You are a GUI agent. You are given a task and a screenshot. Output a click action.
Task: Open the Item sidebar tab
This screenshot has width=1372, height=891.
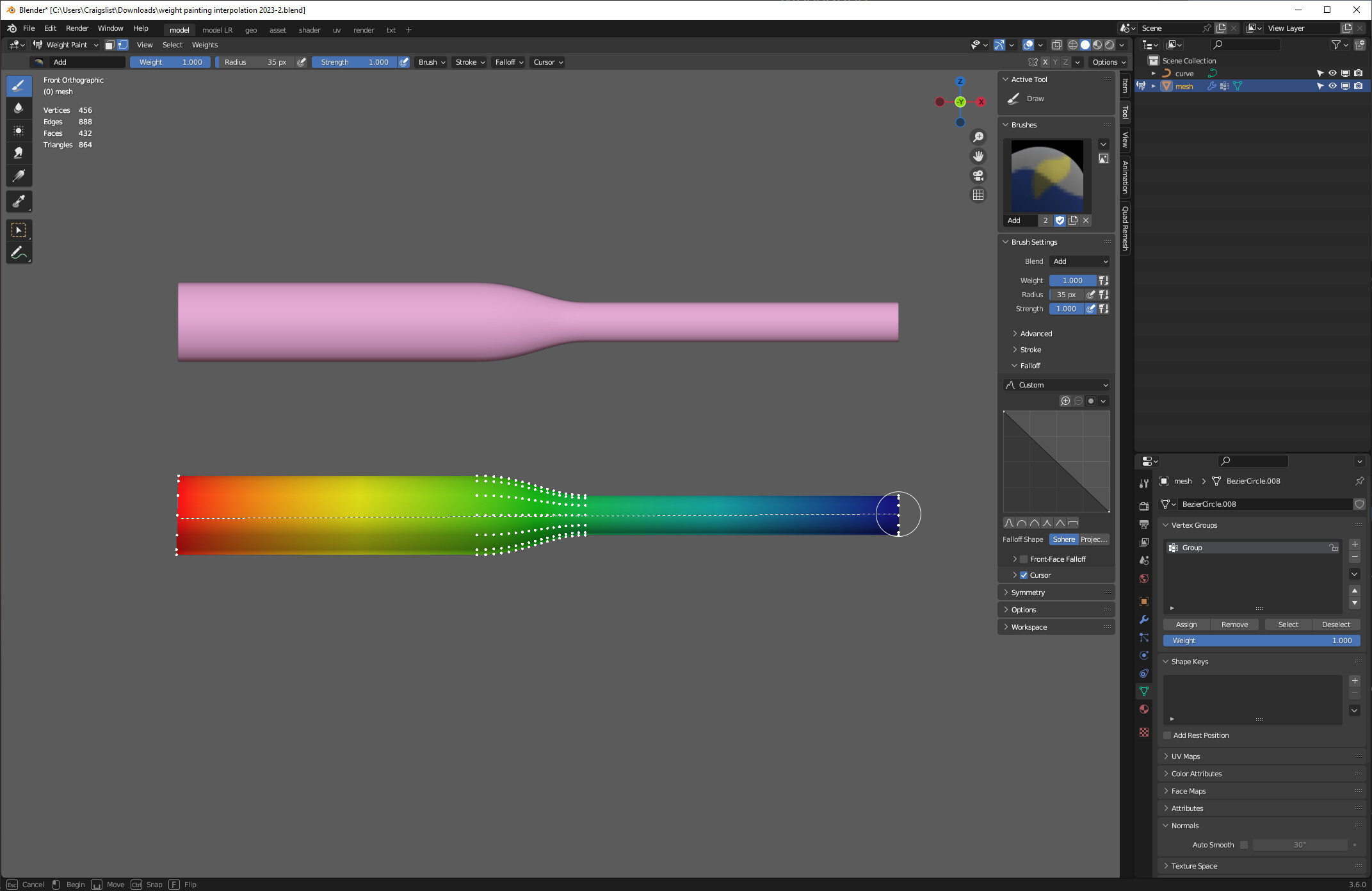point(1125,85)
